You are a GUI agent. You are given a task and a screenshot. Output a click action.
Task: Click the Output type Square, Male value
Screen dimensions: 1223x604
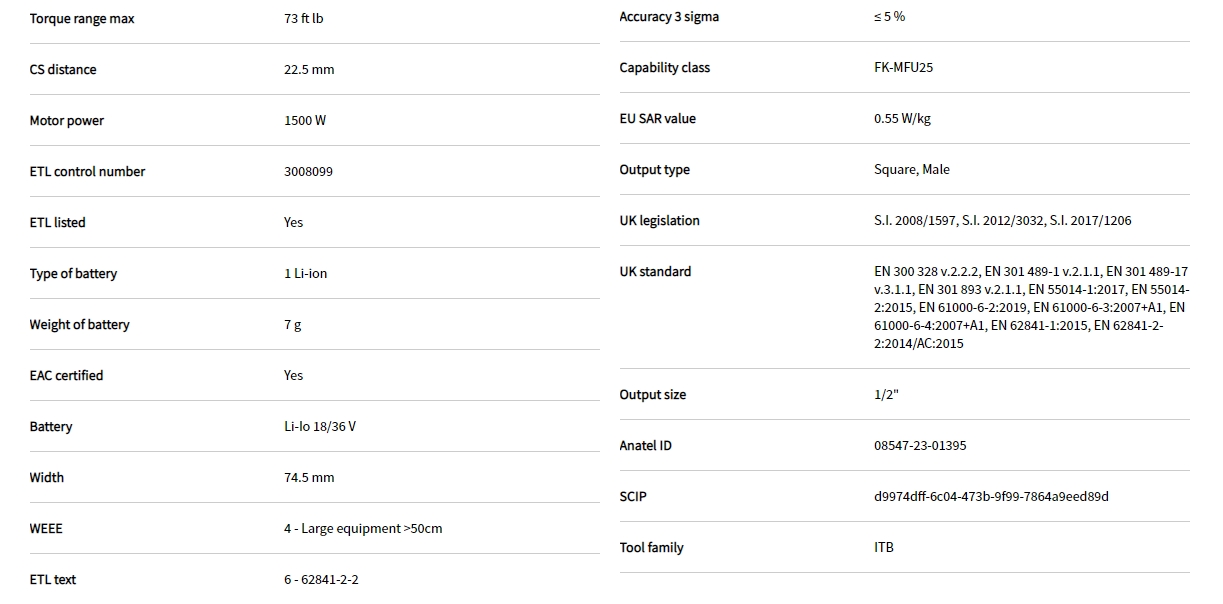[x=911, y=170]
